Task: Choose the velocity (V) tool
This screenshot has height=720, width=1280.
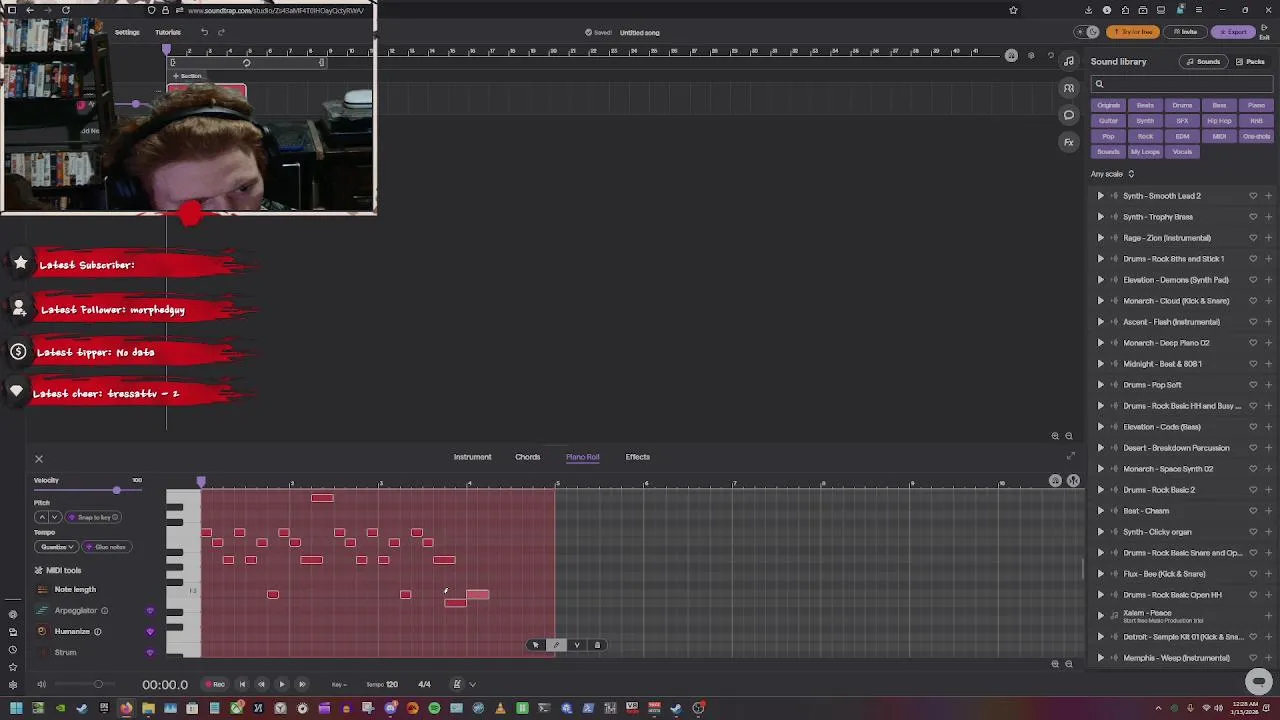Action: (577, 645)
